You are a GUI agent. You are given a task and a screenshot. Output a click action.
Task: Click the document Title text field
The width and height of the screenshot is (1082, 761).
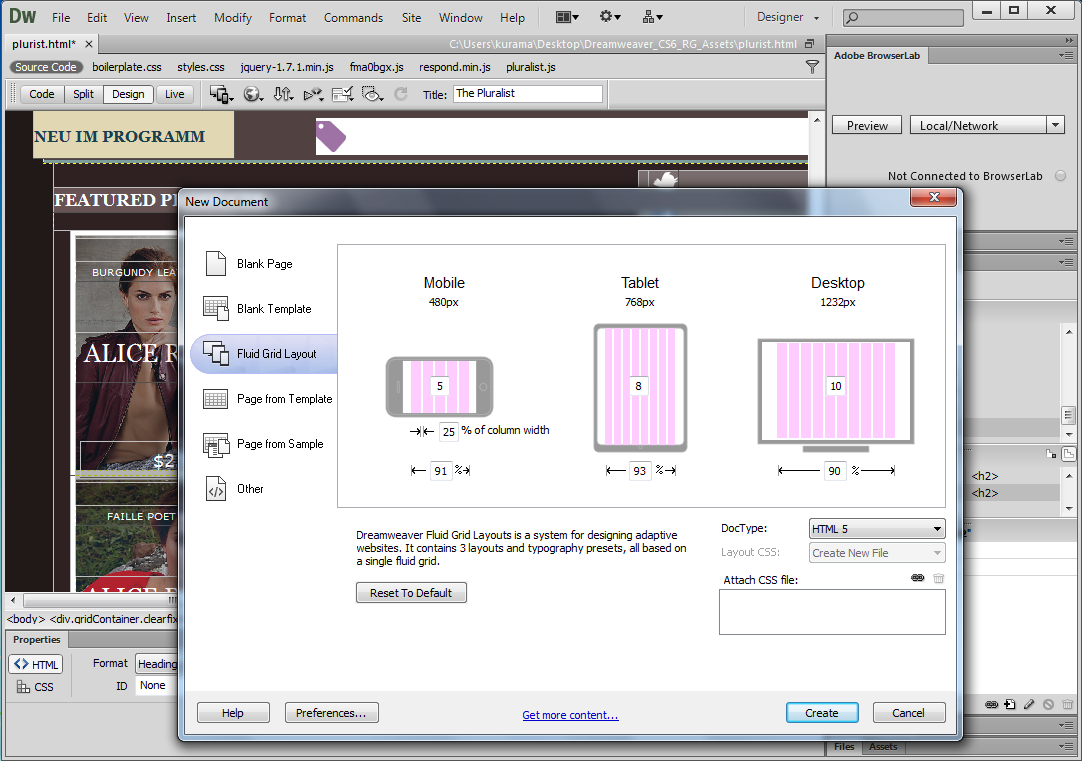(x=528, y=94)
